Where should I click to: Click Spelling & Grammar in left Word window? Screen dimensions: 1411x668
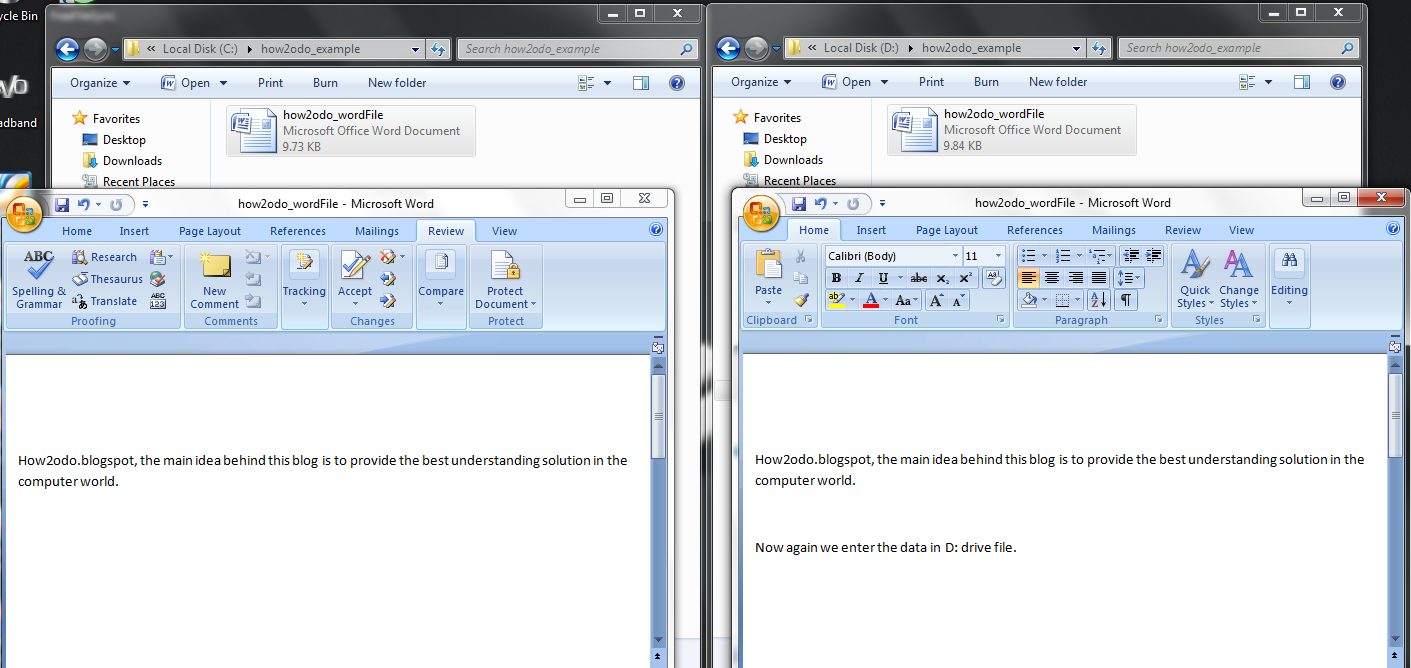pyautogui.click(x=39, y=279)
